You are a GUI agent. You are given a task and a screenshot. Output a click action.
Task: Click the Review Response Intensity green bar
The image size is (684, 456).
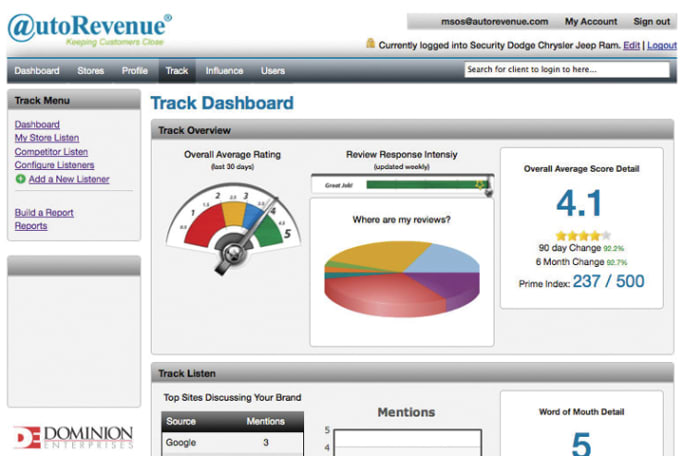tap(418, 185)
